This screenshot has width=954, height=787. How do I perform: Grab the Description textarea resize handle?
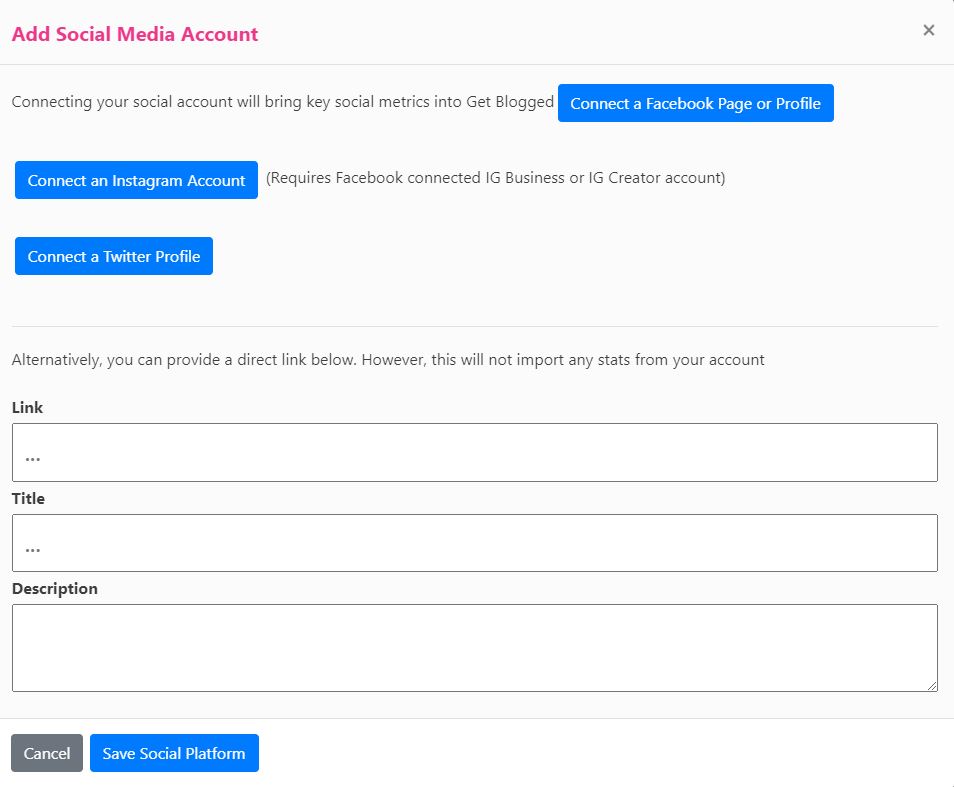point(932,686)
